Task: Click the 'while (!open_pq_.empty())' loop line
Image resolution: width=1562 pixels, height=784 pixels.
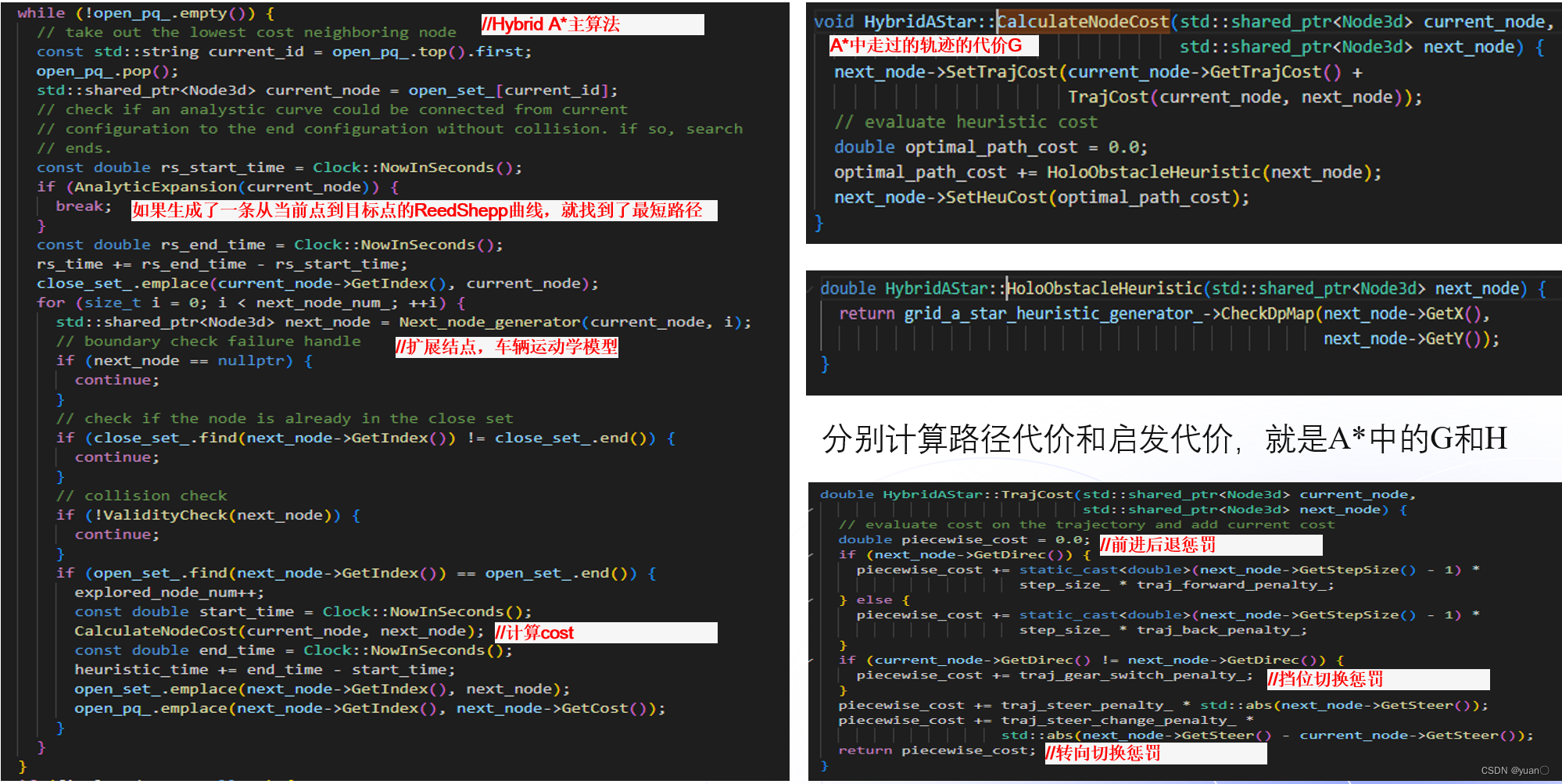Action: [x=145, y=13]
